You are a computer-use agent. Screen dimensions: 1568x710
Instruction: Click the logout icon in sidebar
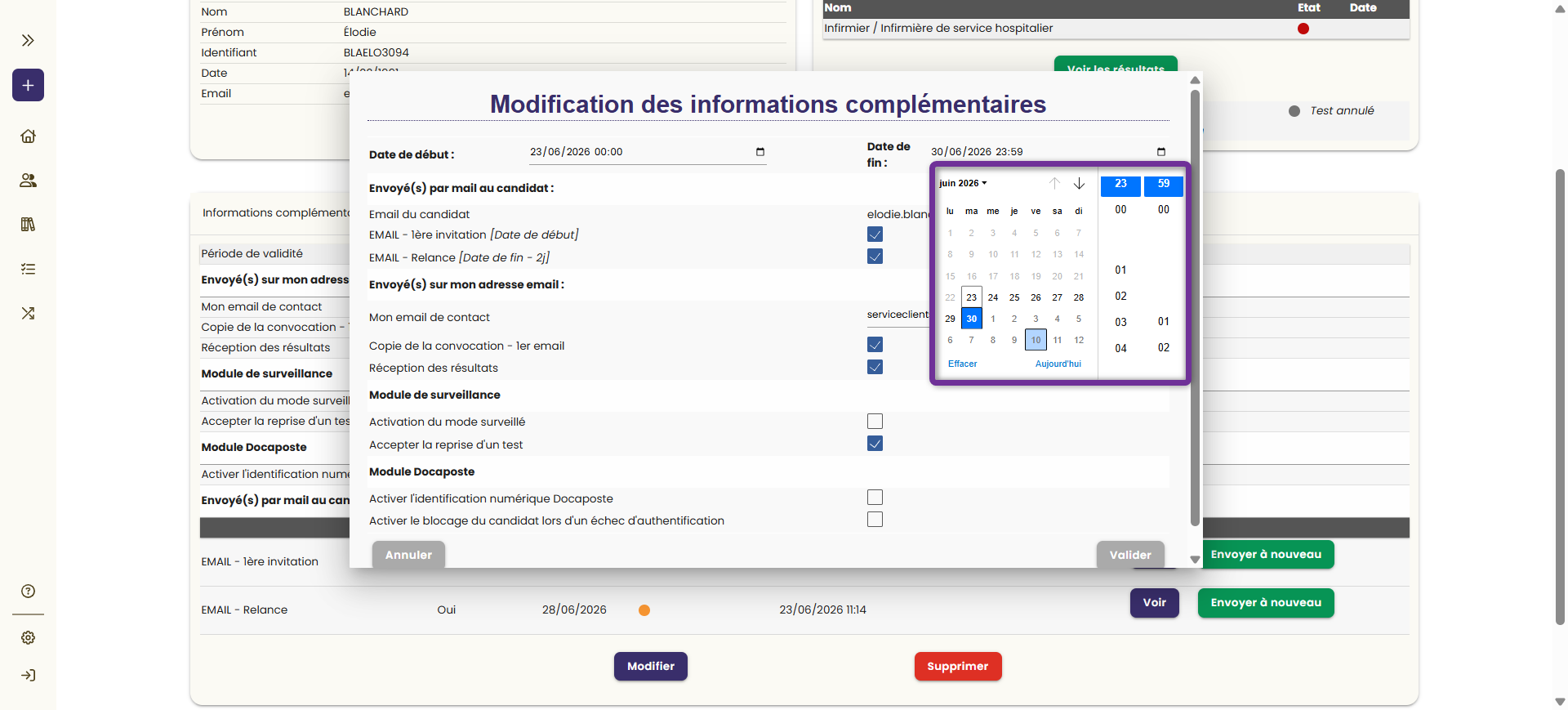coord(28,675)
